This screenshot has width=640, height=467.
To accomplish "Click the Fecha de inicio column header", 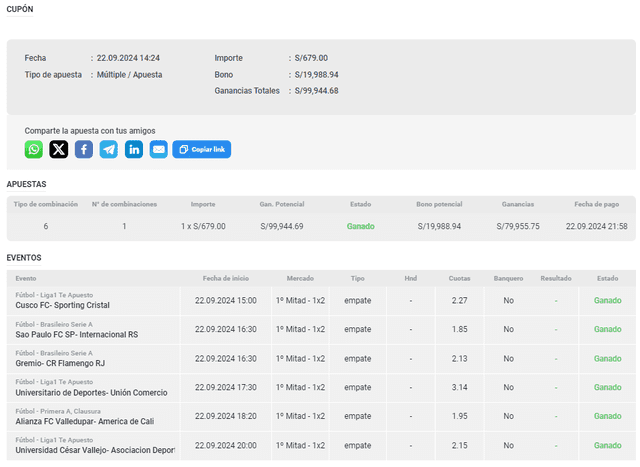I will (x=226, y=278).
